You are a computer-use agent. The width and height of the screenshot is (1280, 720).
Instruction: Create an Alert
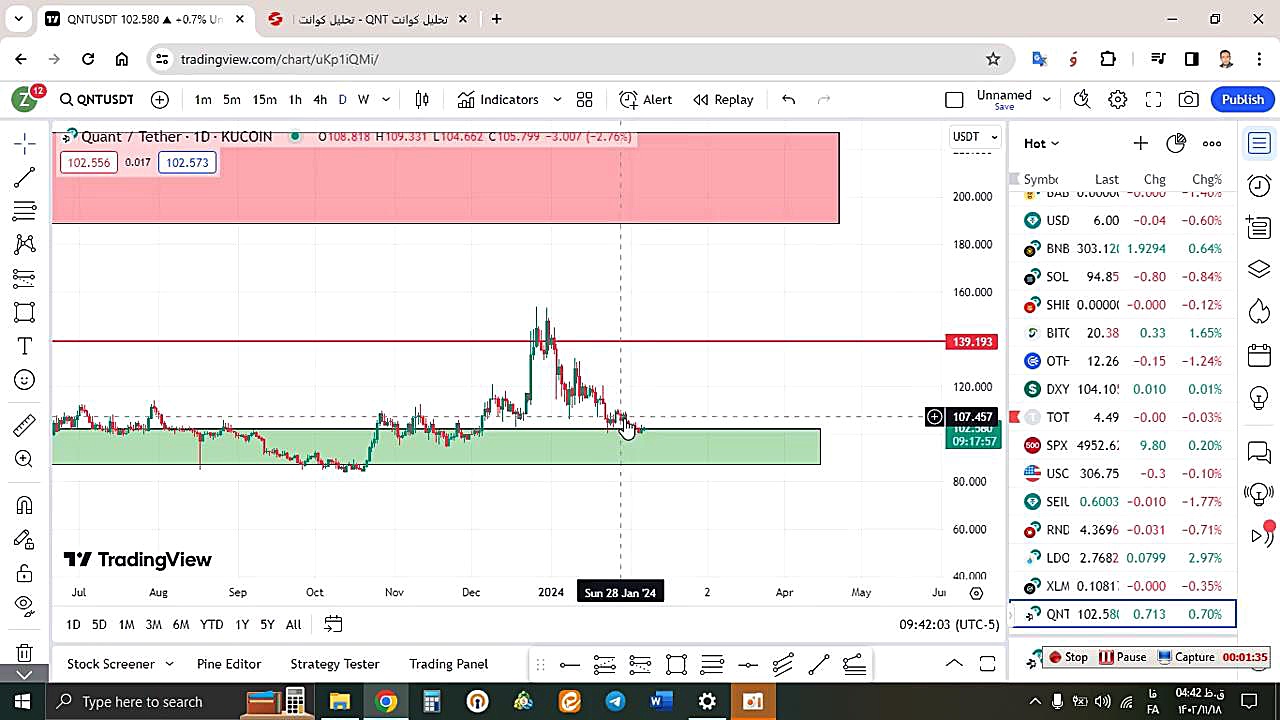tap(646, 99)
